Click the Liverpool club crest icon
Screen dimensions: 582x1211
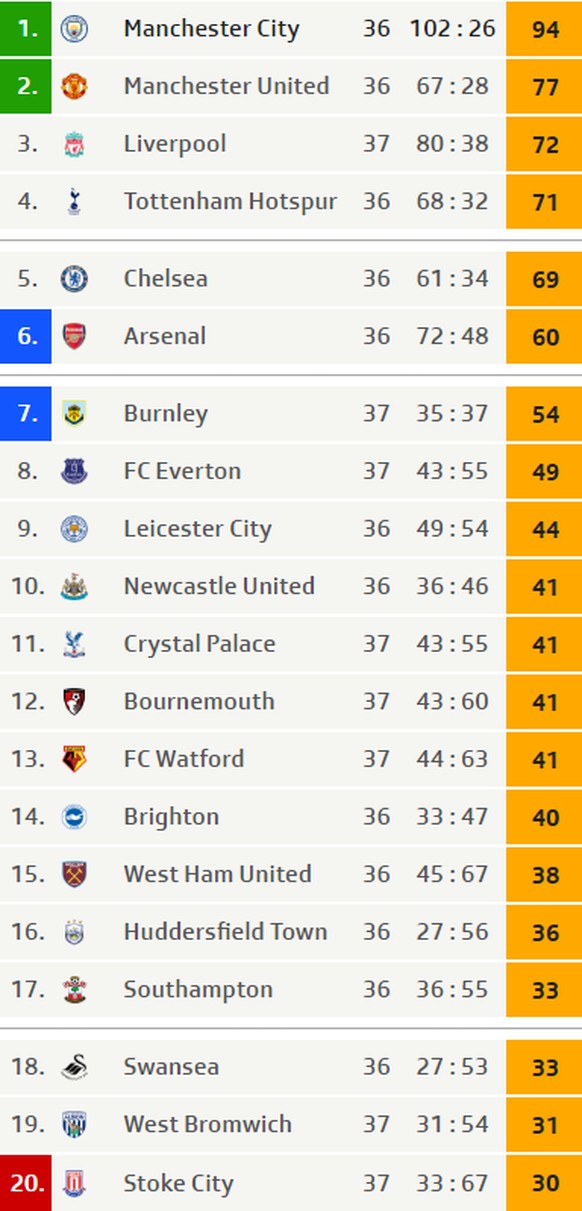click(74, 144)
